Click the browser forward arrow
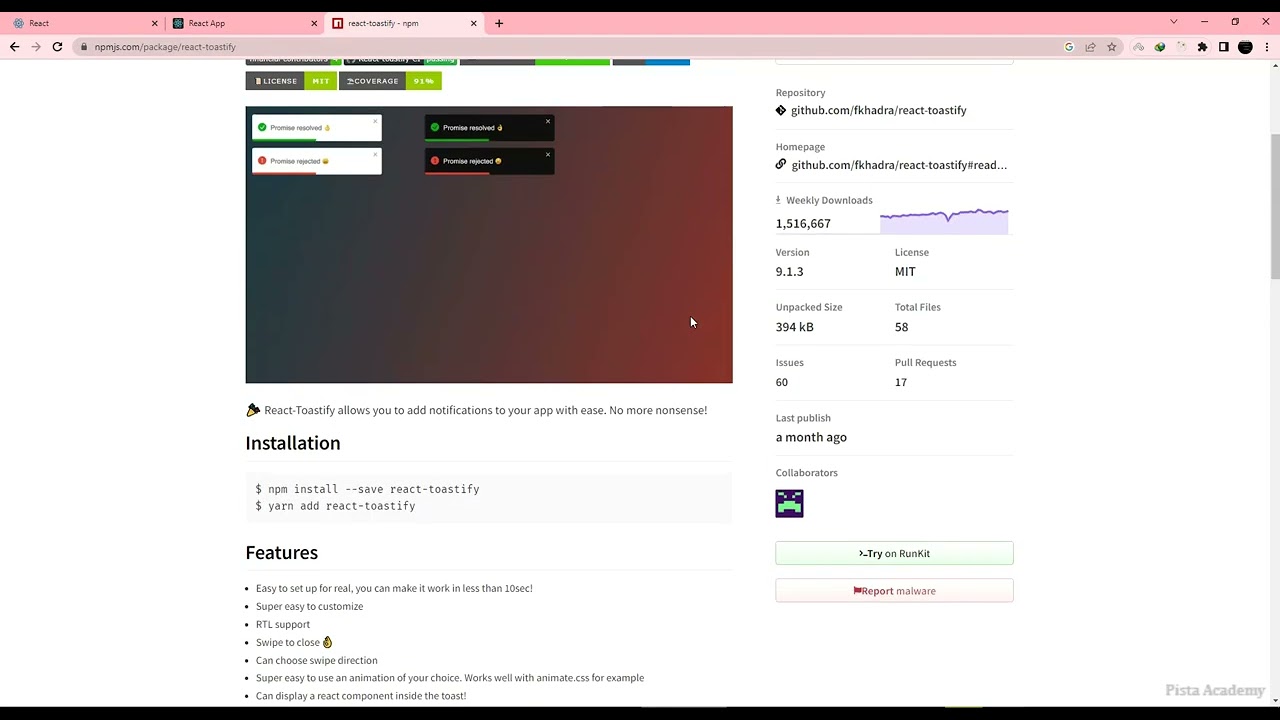Image resolution: width=1280 pixels, height=720 pixels. click(x=36, y=47)
